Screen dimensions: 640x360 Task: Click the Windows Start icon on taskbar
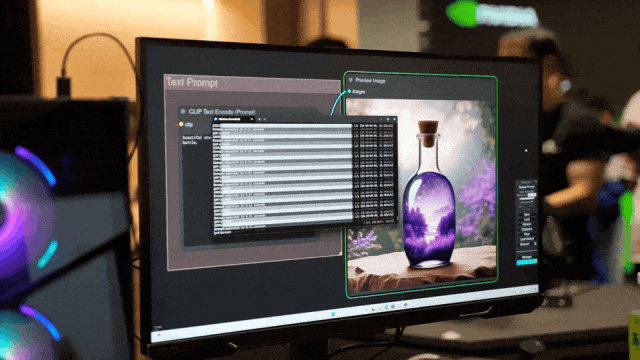[x=333, y=314]
